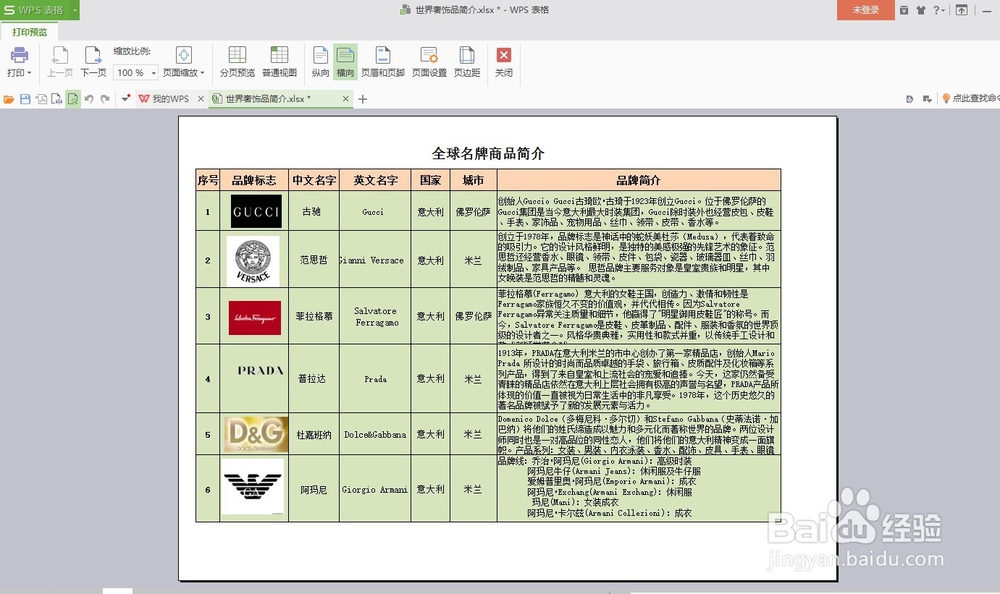Switch to 普通视图 normal view

coord(279,62)
